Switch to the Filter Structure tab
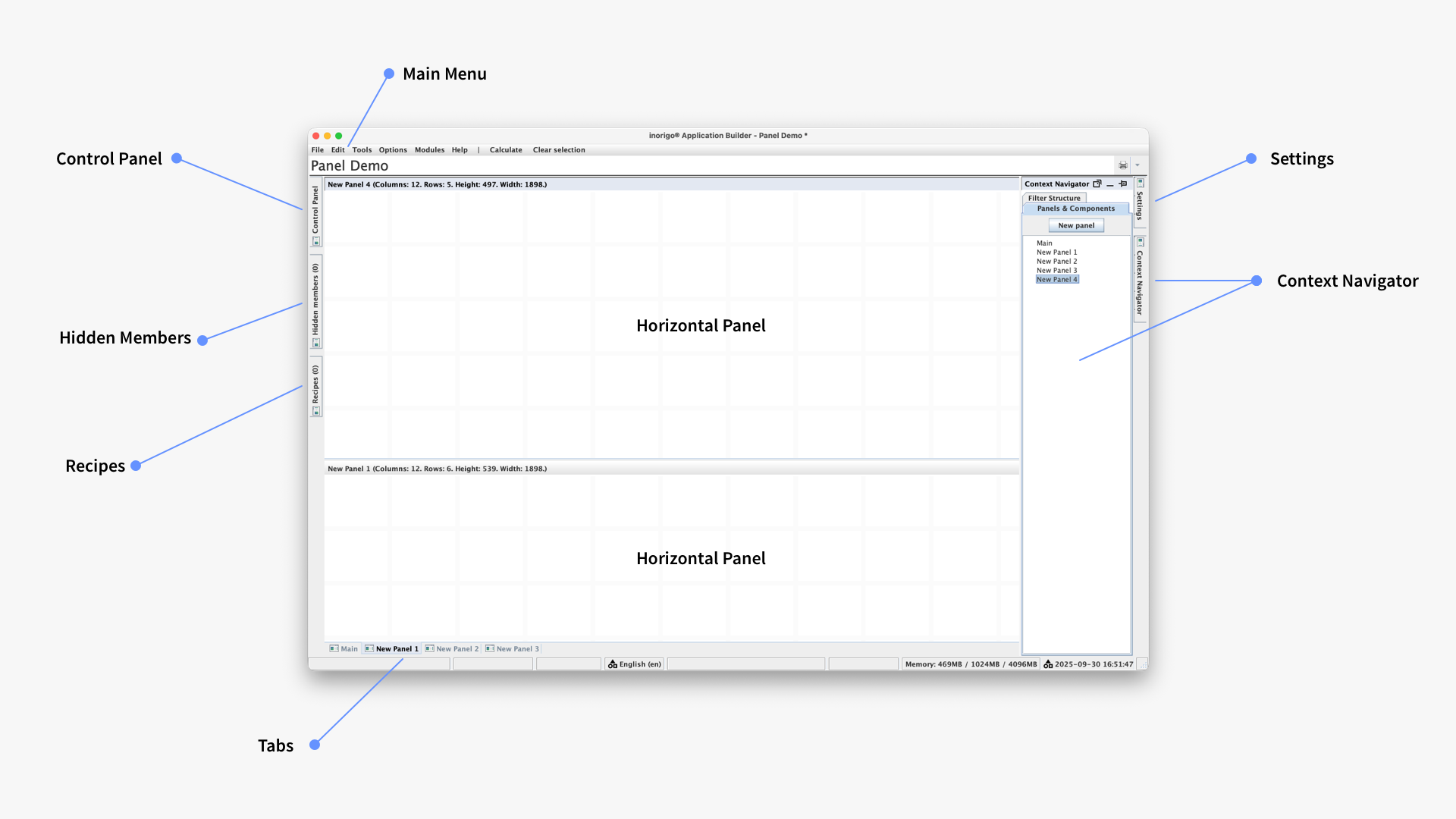1456x819 pixels. 1054,198
